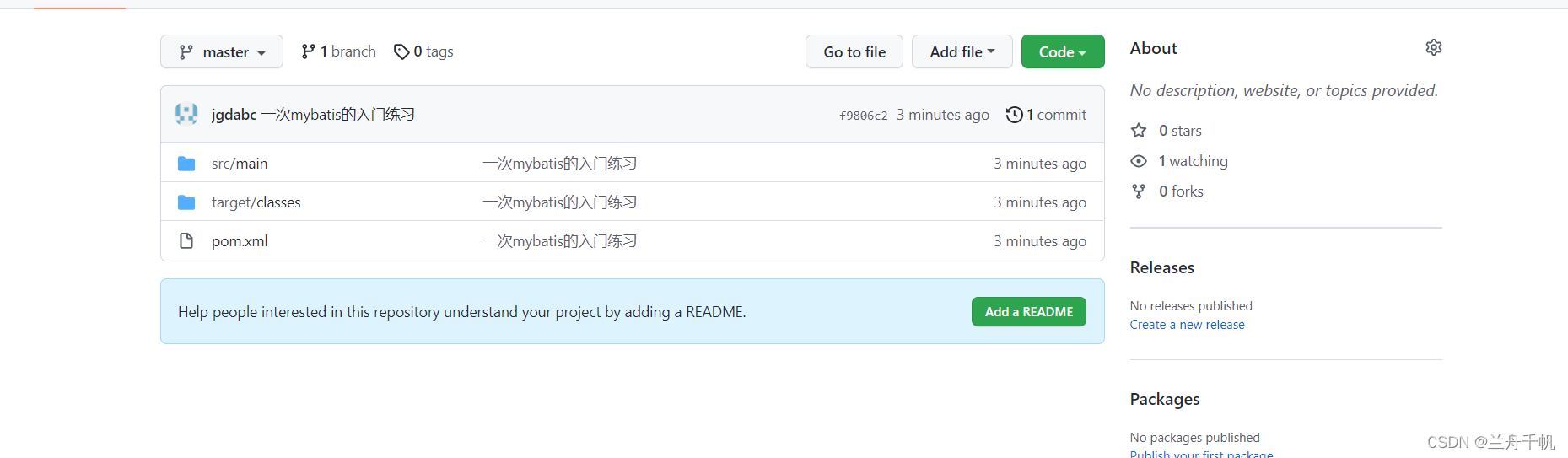This screenshot has height=458, width=1568.
Task: Open the master branch dropdown
Action: tap(222, 52)
